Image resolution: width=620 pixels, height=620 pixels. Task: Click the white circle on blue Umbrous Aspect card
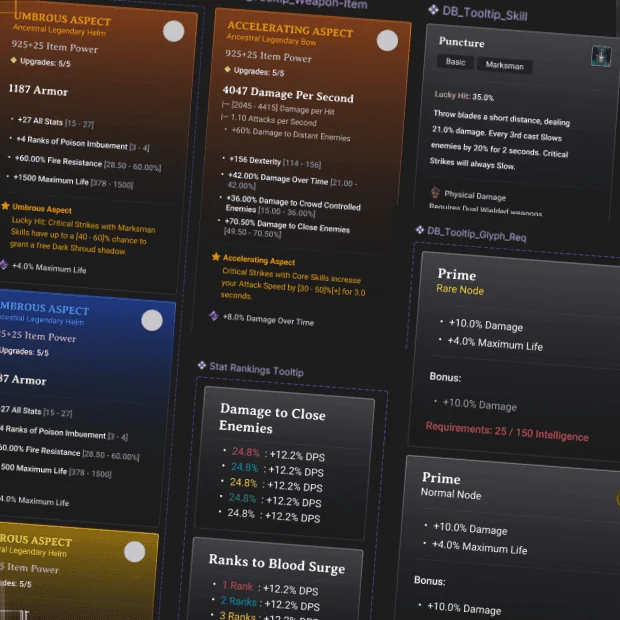coord(152,320)
